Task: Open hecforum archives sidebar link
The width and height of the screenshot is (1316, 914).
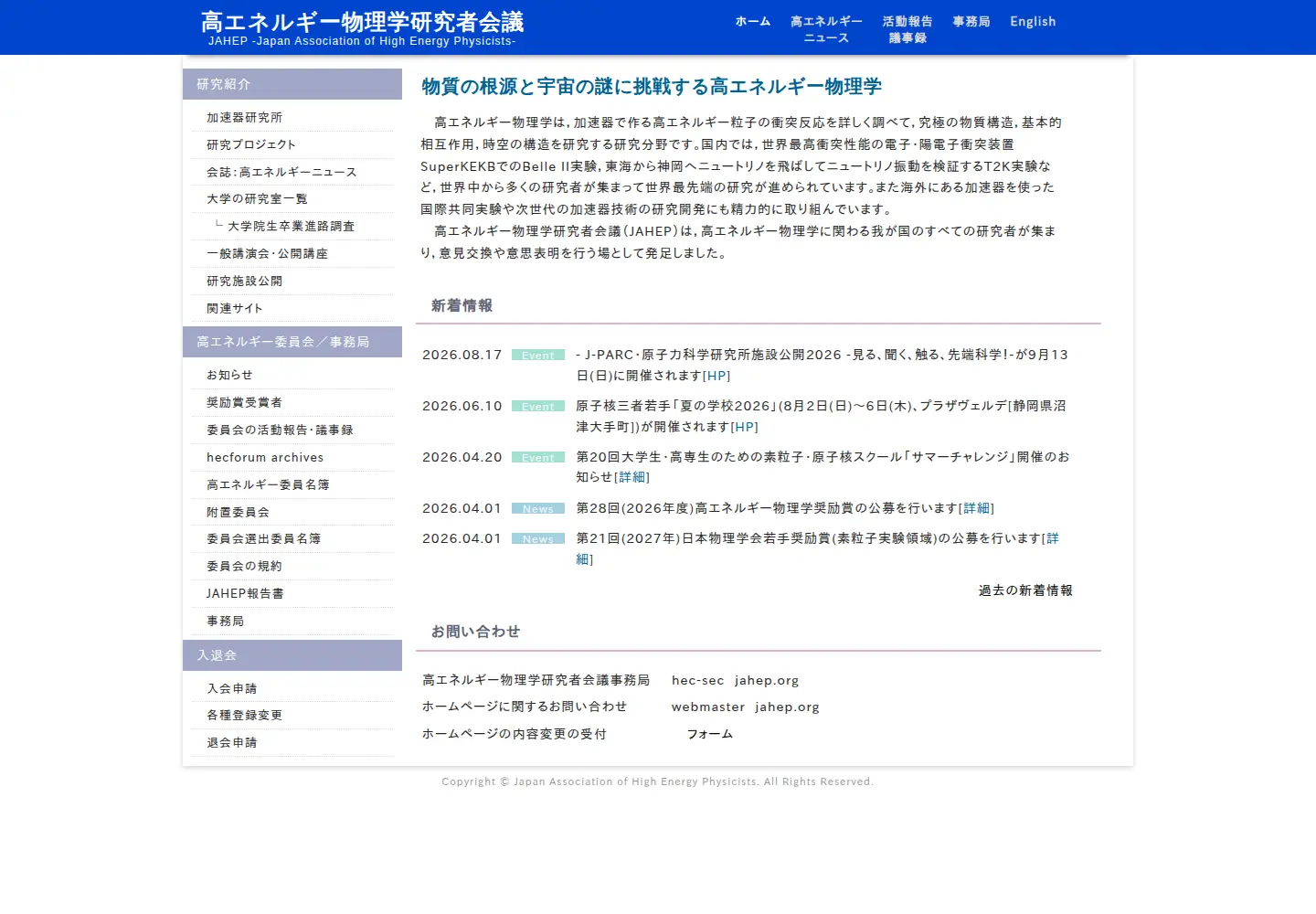Action: 265,458
